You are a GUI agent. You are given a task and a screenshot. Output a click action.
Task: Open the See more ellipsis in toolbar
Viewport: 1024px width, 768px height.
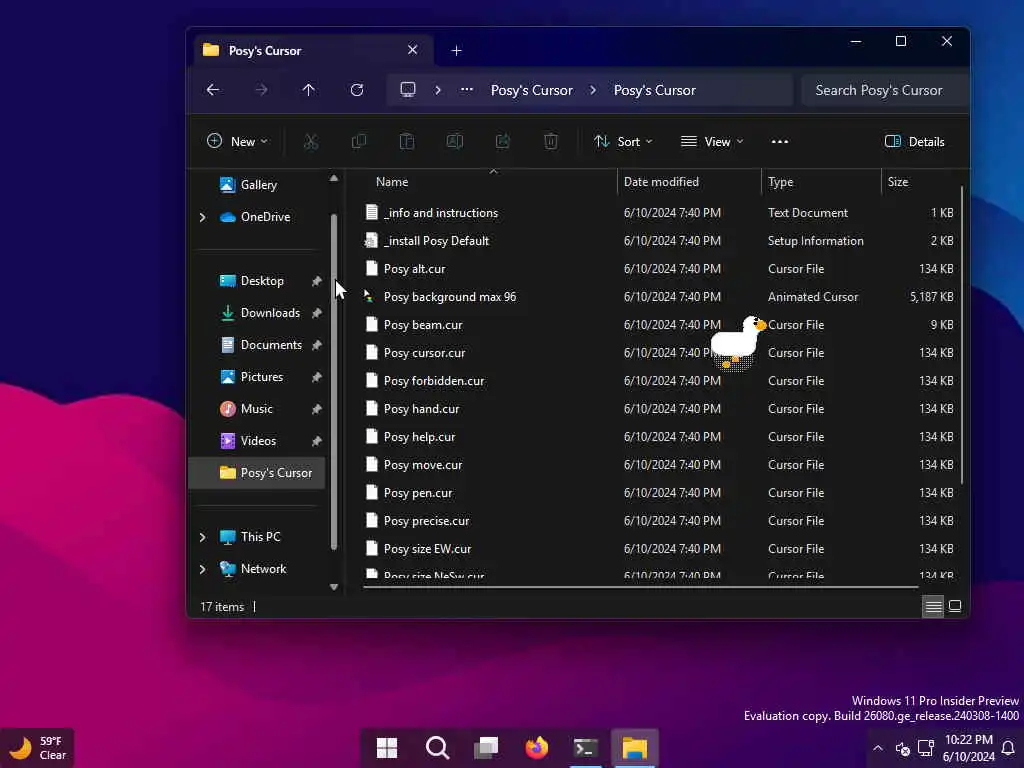coord(780,142)
